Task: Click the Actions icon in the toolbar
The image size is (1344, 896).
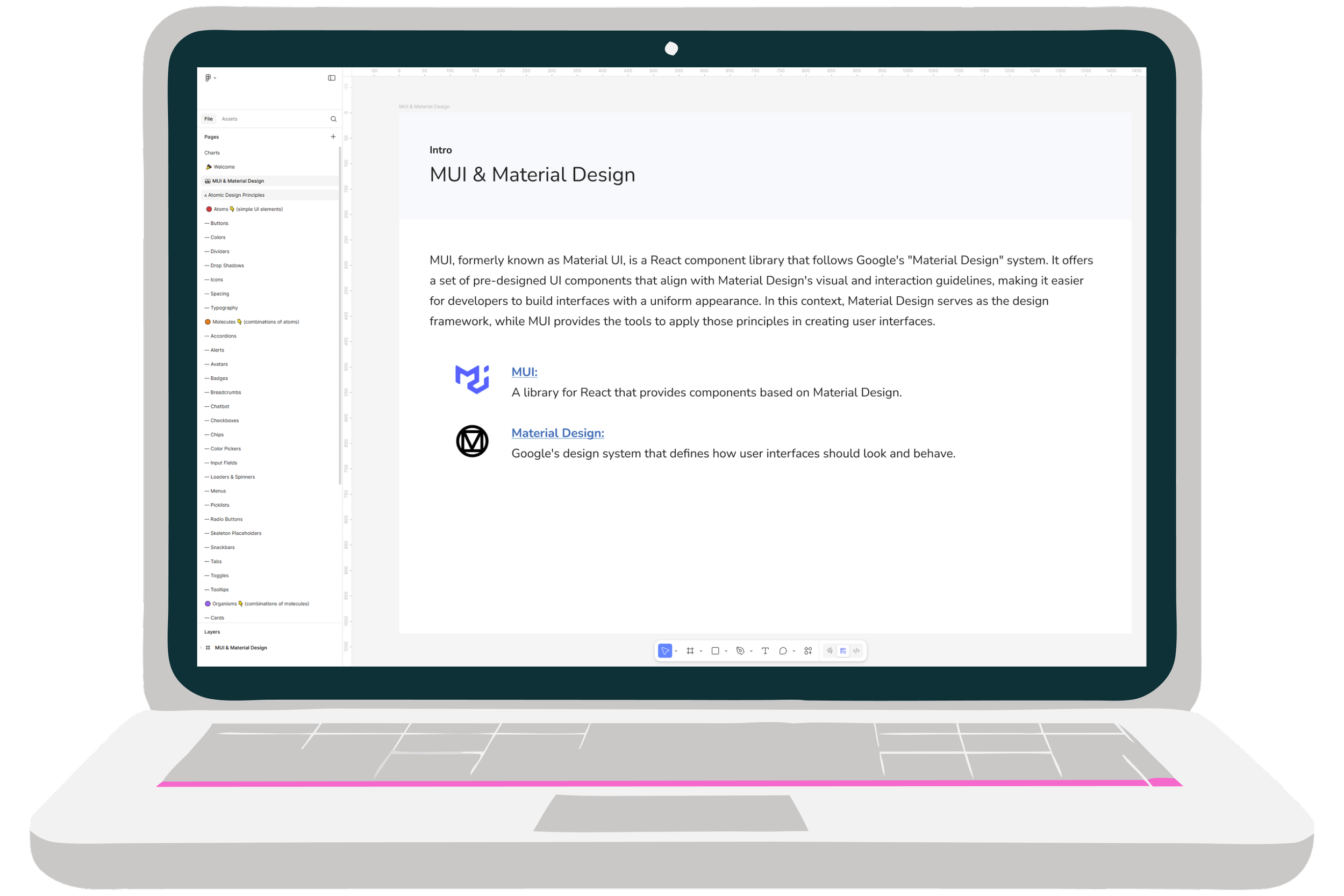Action: click(807, 650)
